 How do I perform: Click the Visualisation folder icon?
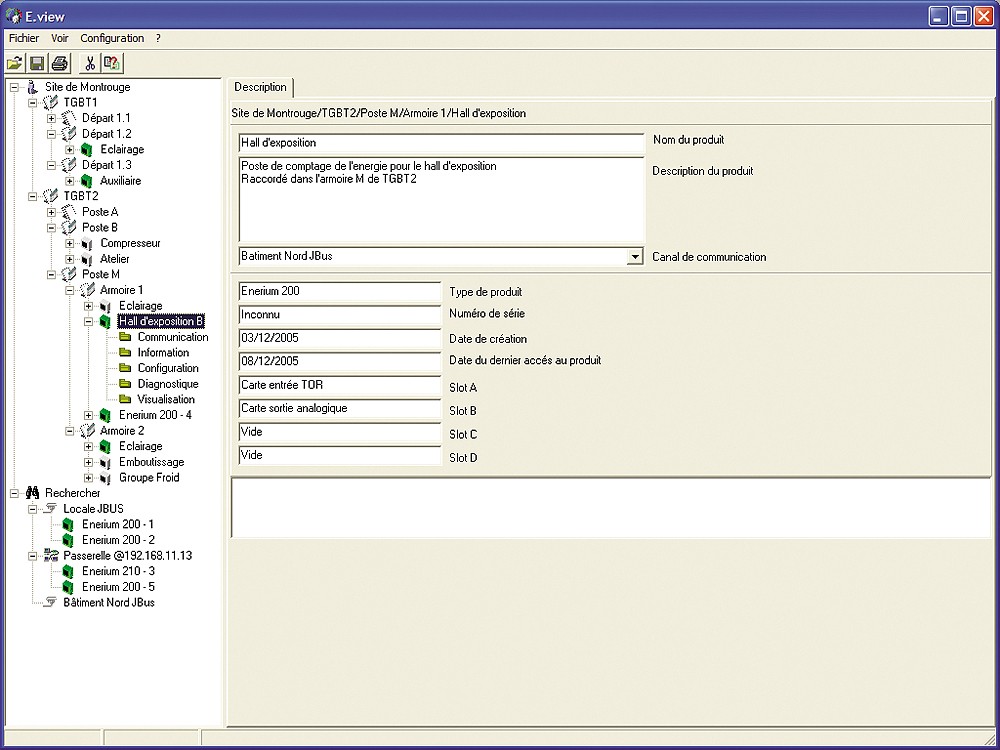click(x=125, y=399)
